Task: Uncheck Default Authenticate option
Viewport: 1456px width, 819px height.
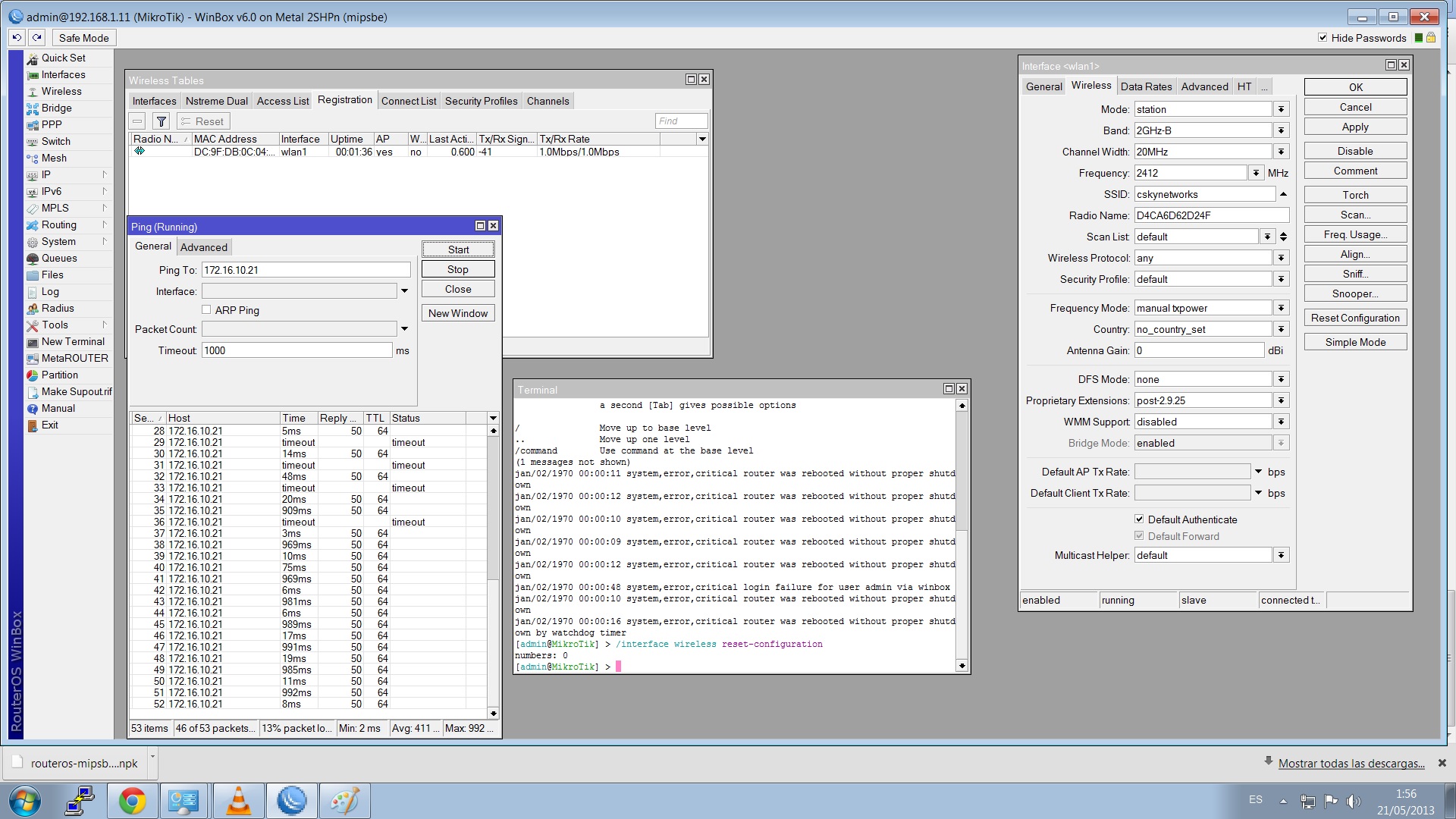Action: click(1139, 519)
